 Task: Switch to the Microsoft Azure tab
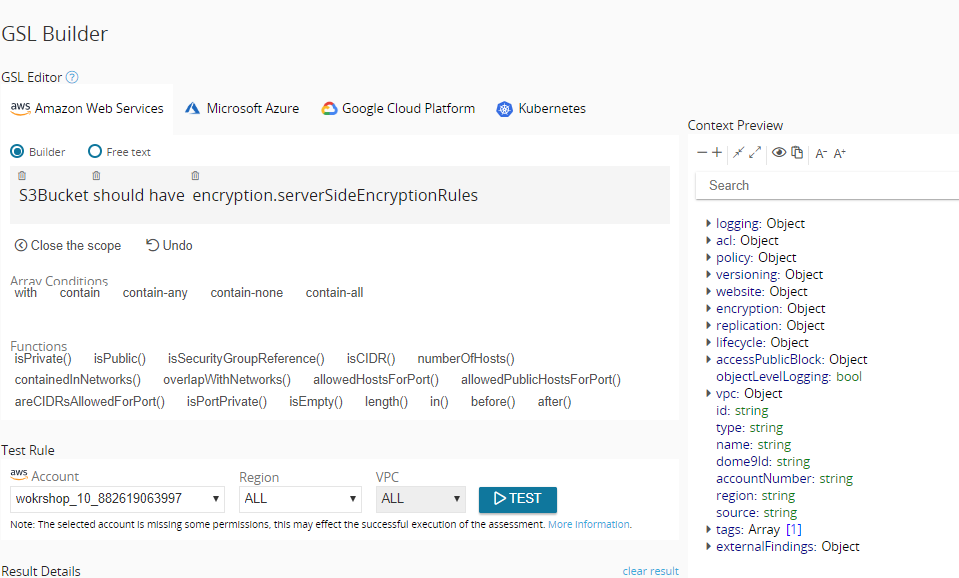pos(242,109)
